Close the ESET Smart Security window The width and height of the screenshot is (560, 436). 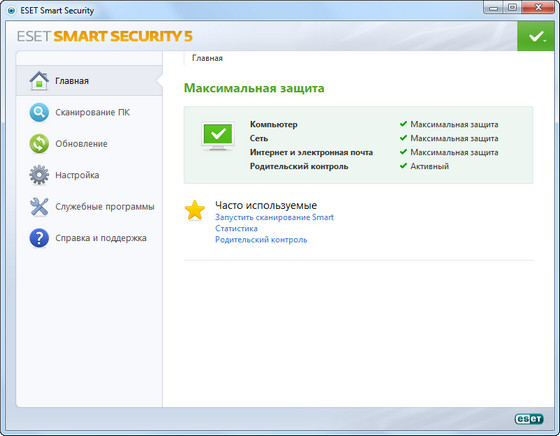(538, 7)
